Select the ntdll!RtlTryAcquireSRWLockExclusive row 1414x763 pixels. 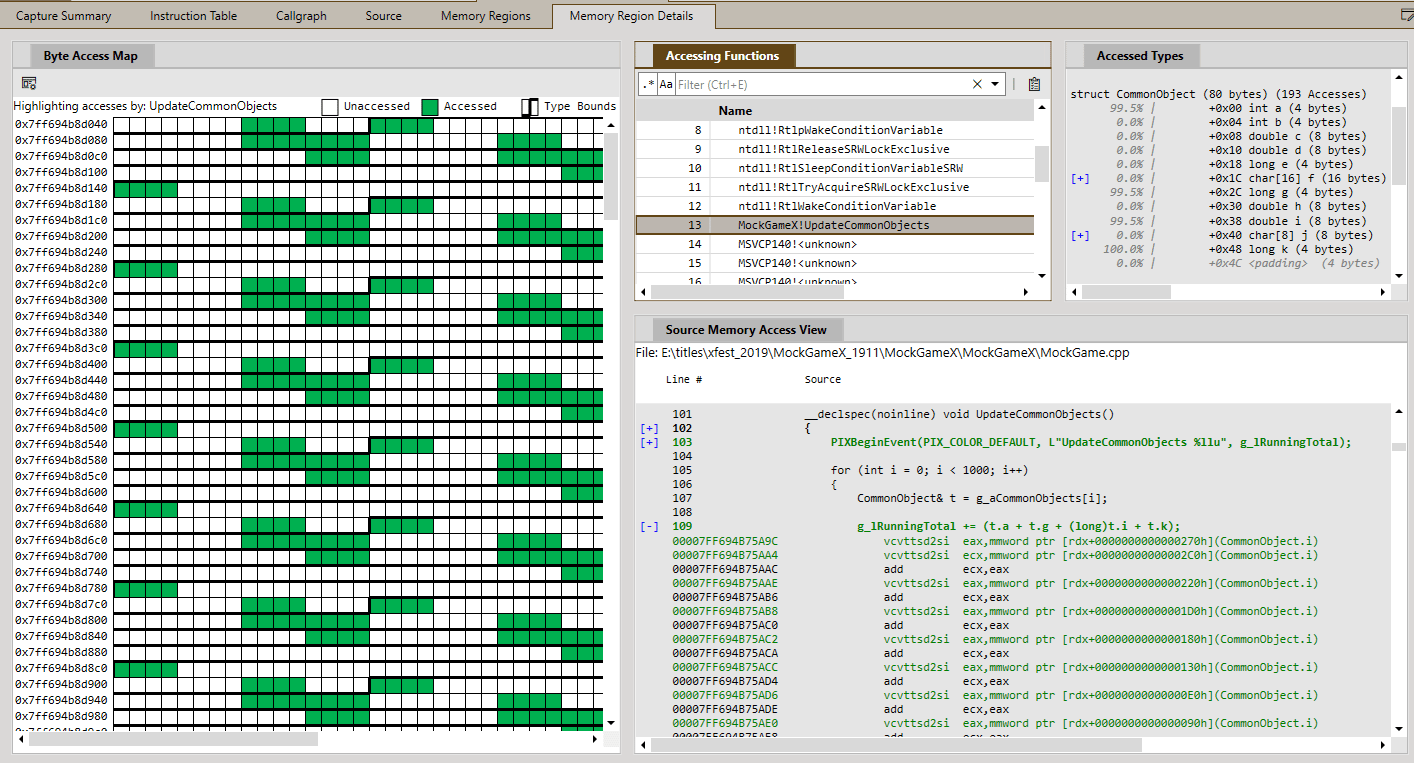(835, 187)
